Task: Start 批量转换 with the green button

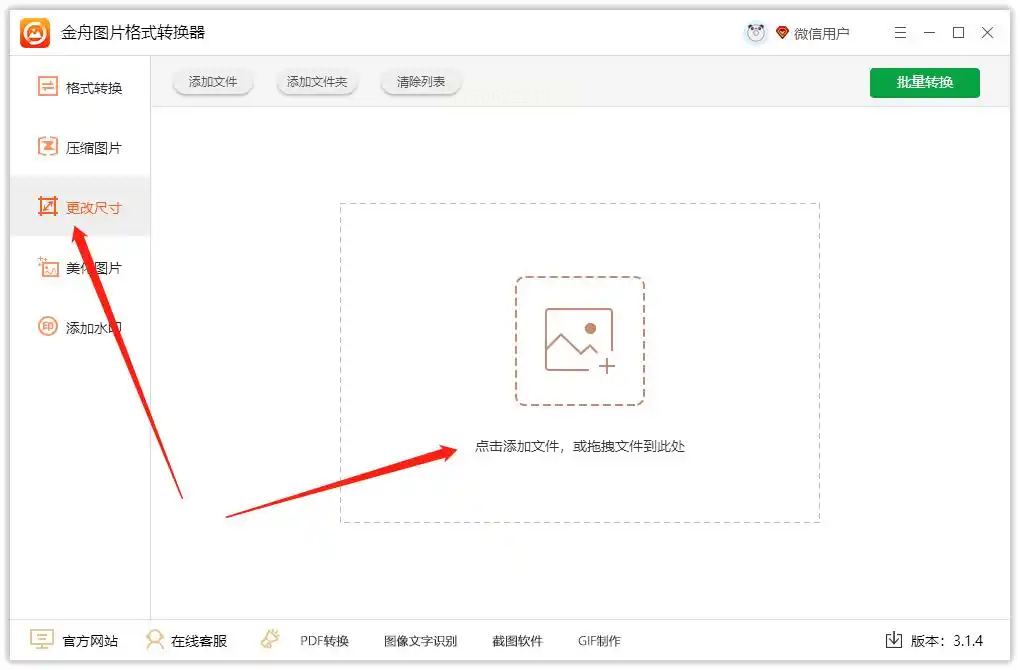Action: (x=924, y=83)
